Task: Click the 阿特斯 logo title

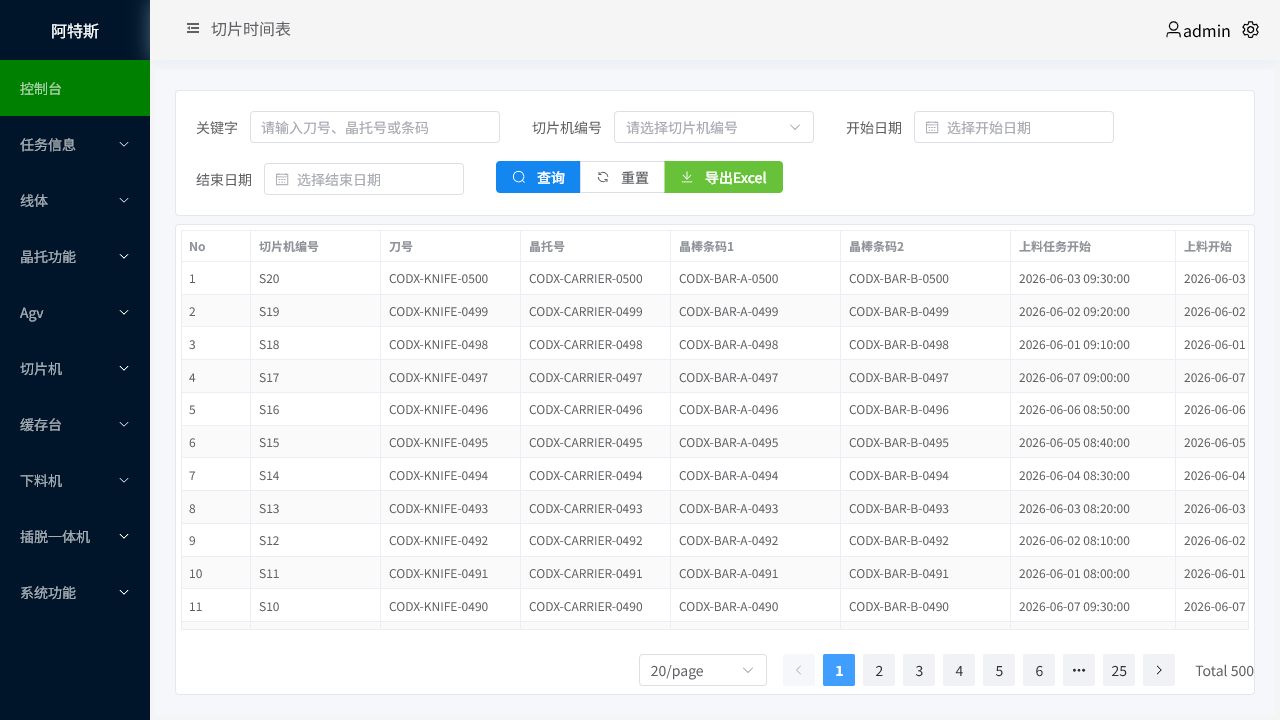Action: tap(75, 30)
